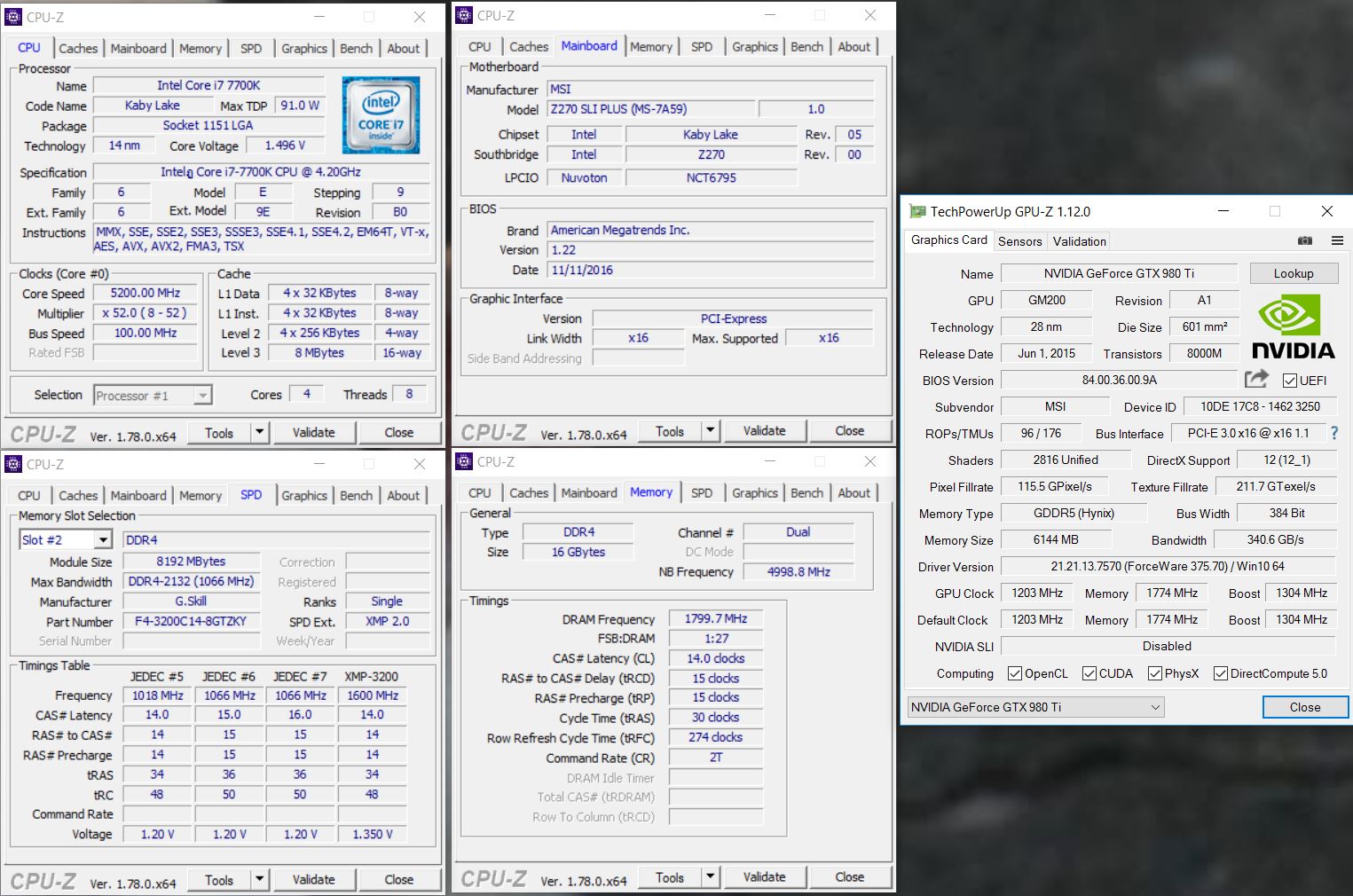
Task: Toggle the OpenCL computing checkbox
Action: tap(1015, 673)
